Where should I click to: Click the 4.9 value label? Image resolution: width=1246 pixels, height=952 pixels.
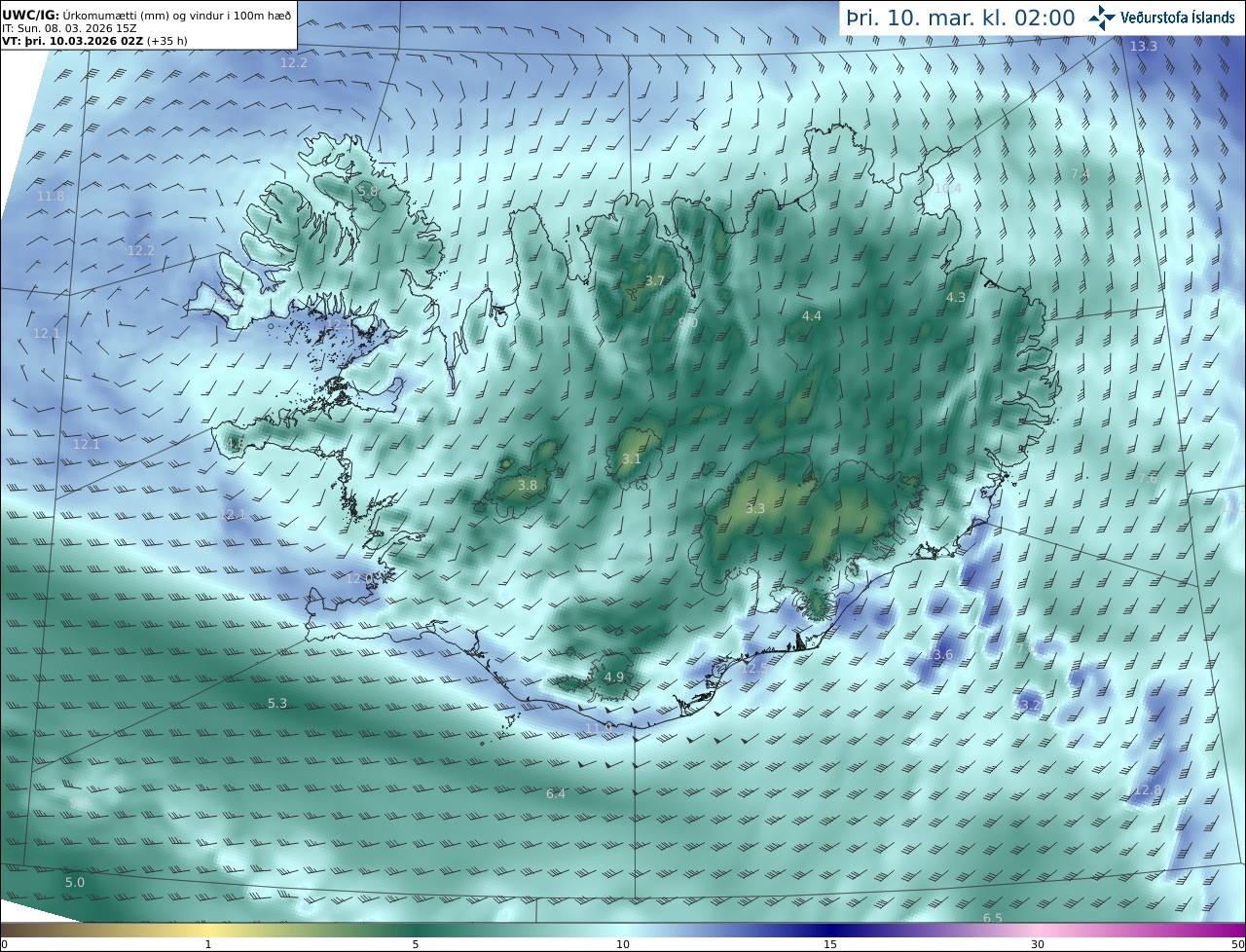tap(614, 677)
